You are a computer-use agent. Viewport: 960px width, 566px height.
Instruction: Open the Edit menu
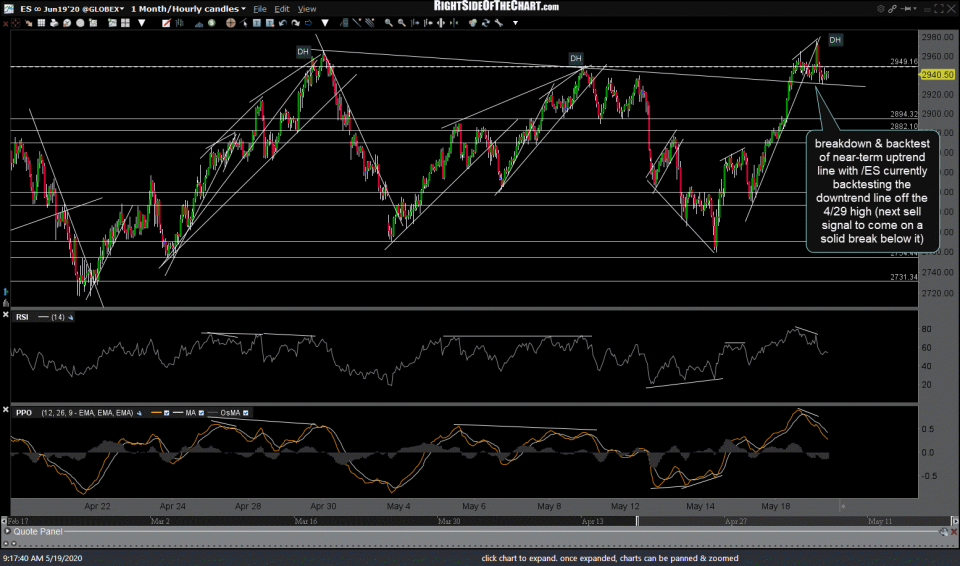coord(282,9)
